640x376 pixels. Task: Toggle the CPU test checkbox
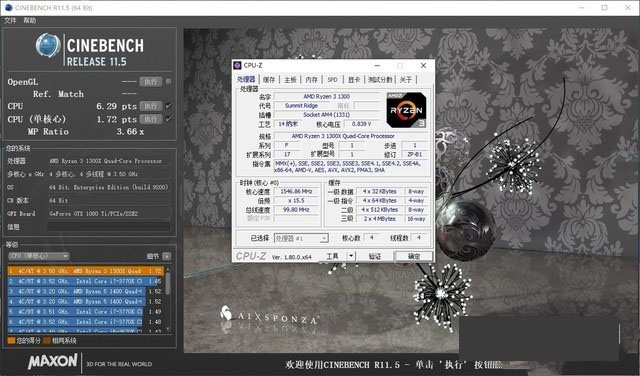(169, 106)
